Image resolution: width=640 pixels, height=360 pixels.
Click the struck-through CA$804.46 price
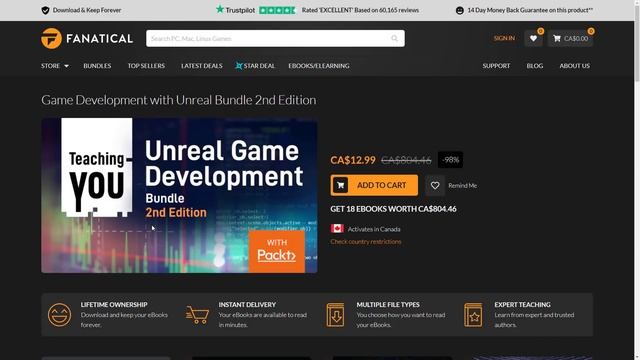pos(406,160)
